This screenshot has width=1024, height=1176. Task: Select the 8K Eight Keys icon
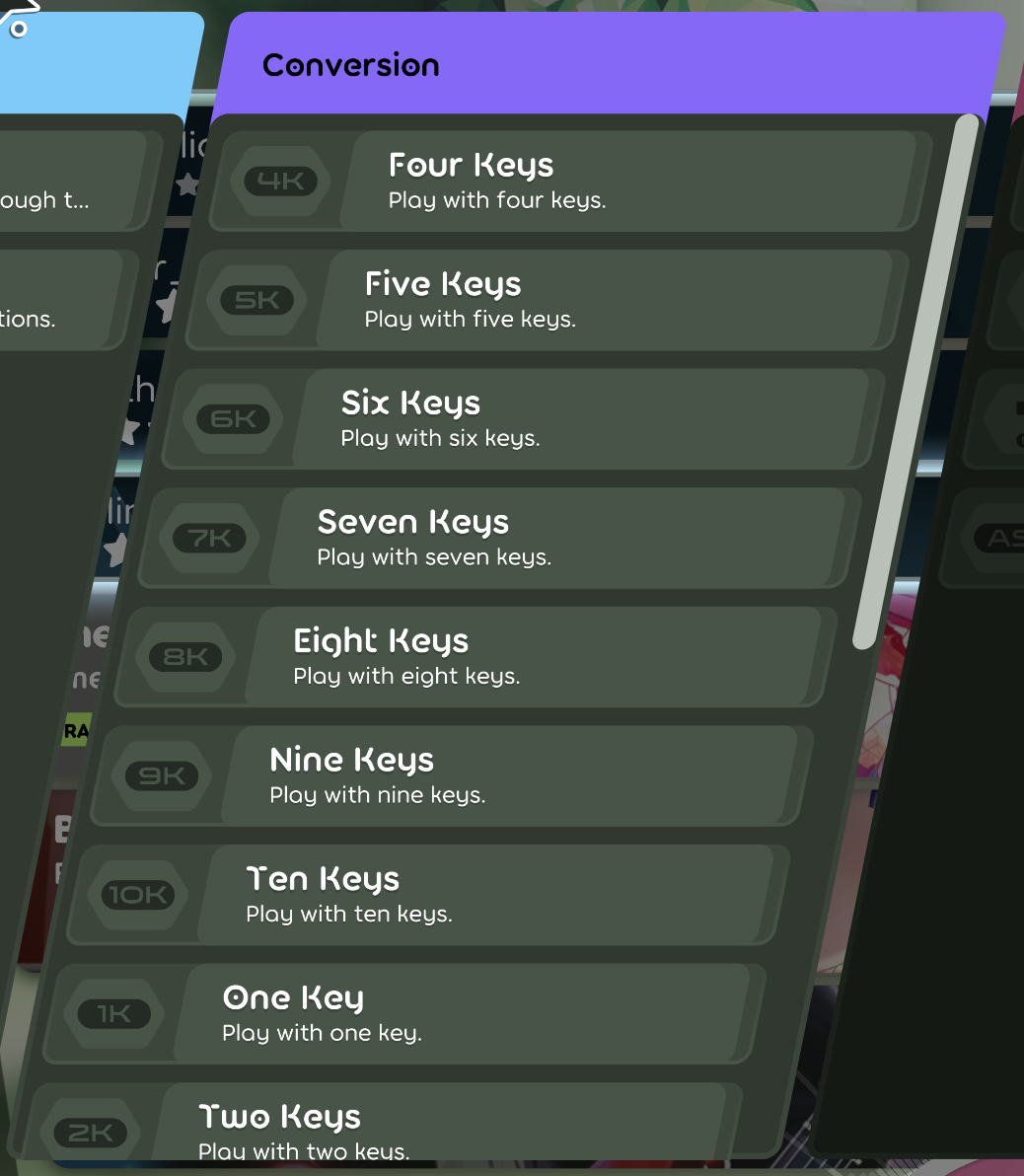pos(185,657)
